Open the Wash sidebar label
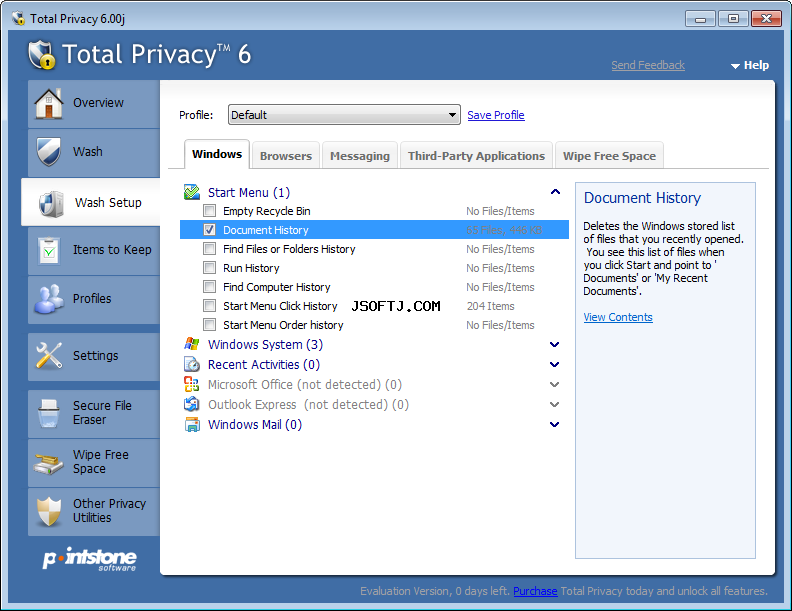 click(x=87, y=151)
